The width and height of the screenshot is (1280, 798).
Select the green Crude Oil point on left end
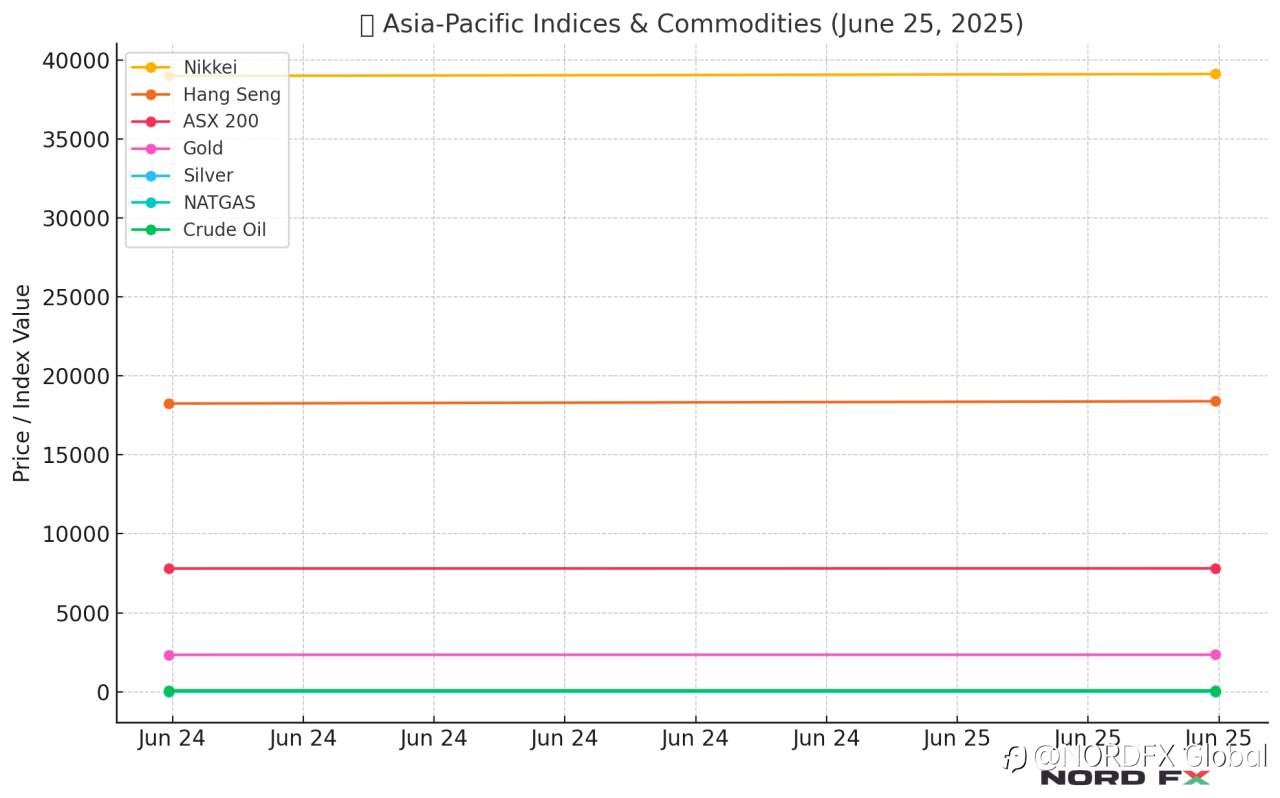click(x=169, y=691)
